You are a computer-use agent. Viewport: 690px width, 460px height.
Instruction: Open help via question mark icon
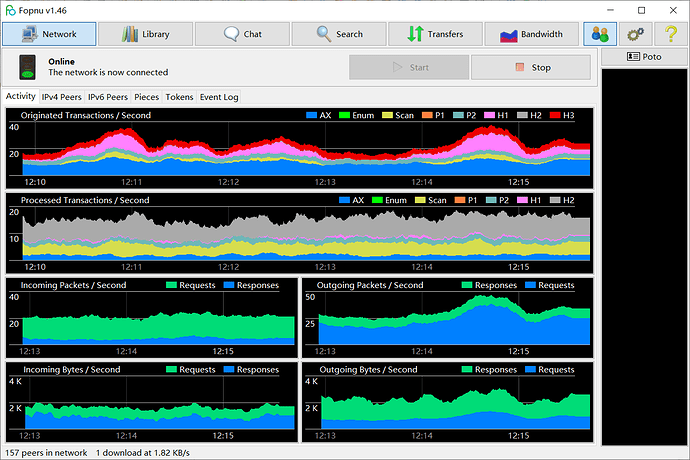click(671, 34)
